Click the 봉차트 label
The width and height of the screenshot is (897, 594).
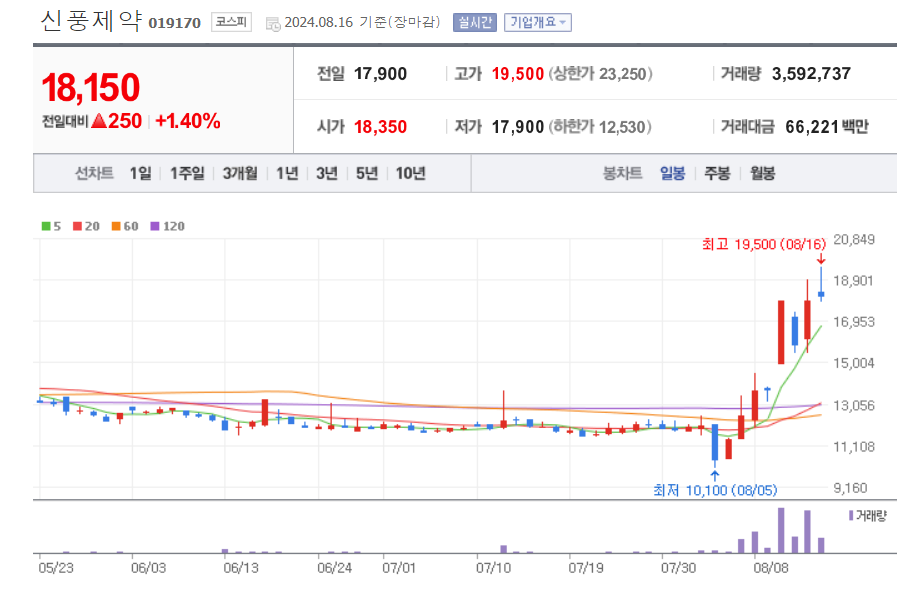[622, 173]
